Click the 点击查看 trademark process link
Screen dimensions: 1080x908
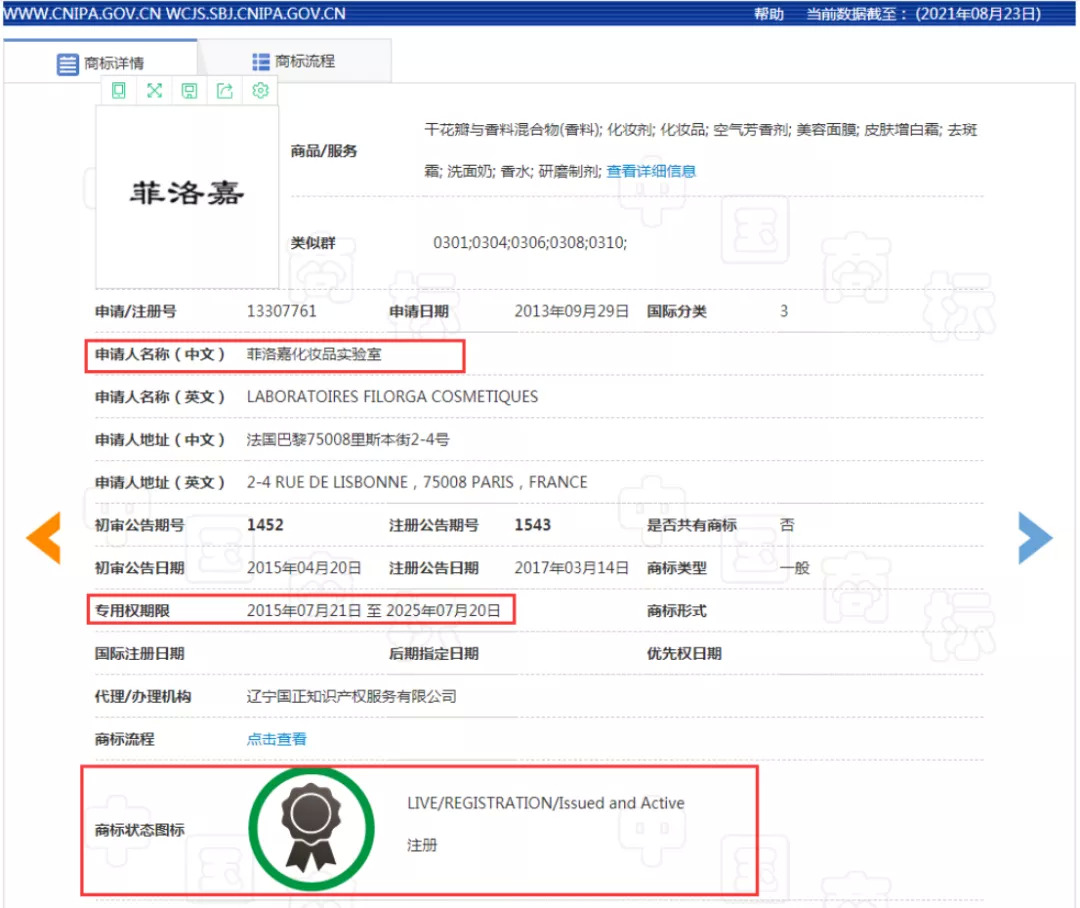[276, 739]
